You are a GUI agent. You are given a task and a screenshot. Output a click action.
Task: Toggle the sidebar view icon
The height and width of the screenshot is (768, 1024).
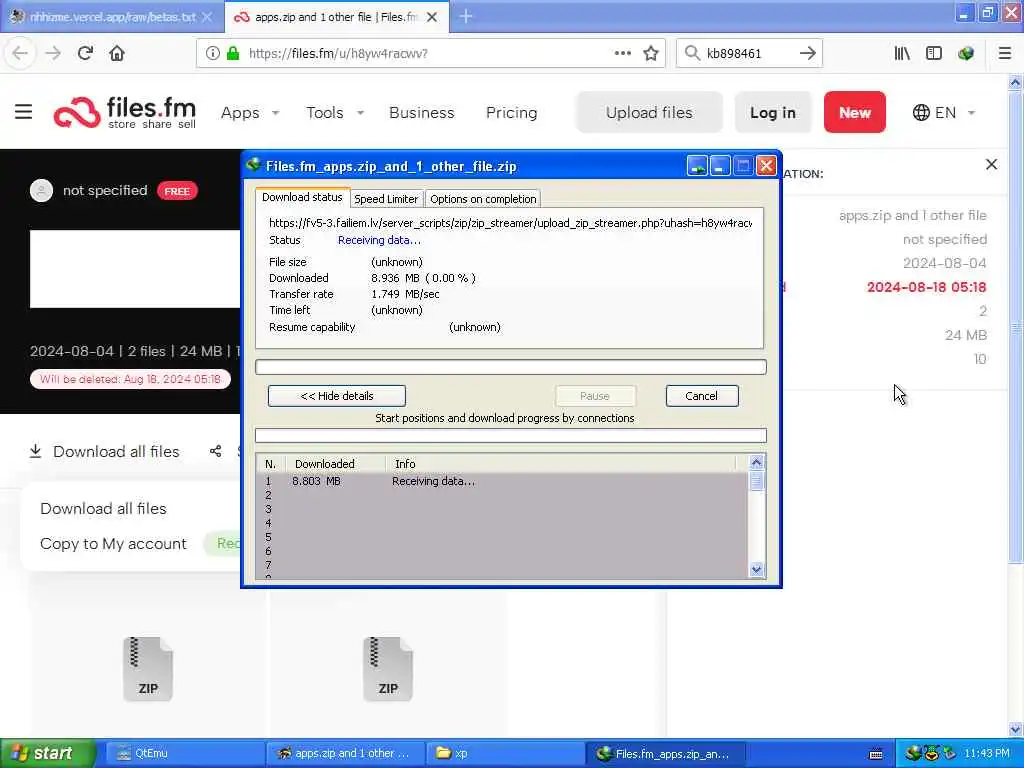coord(934,53)
